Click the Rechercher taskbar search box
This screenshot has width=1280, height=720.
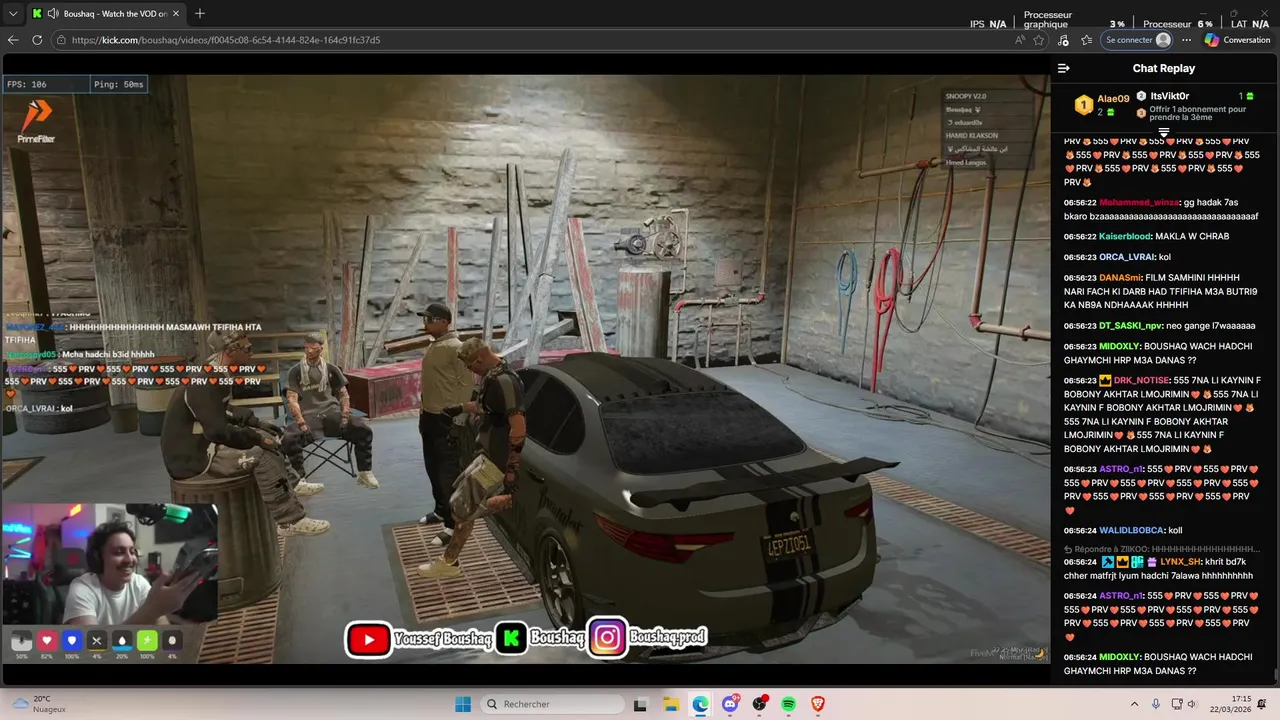(x=550, y=704)
